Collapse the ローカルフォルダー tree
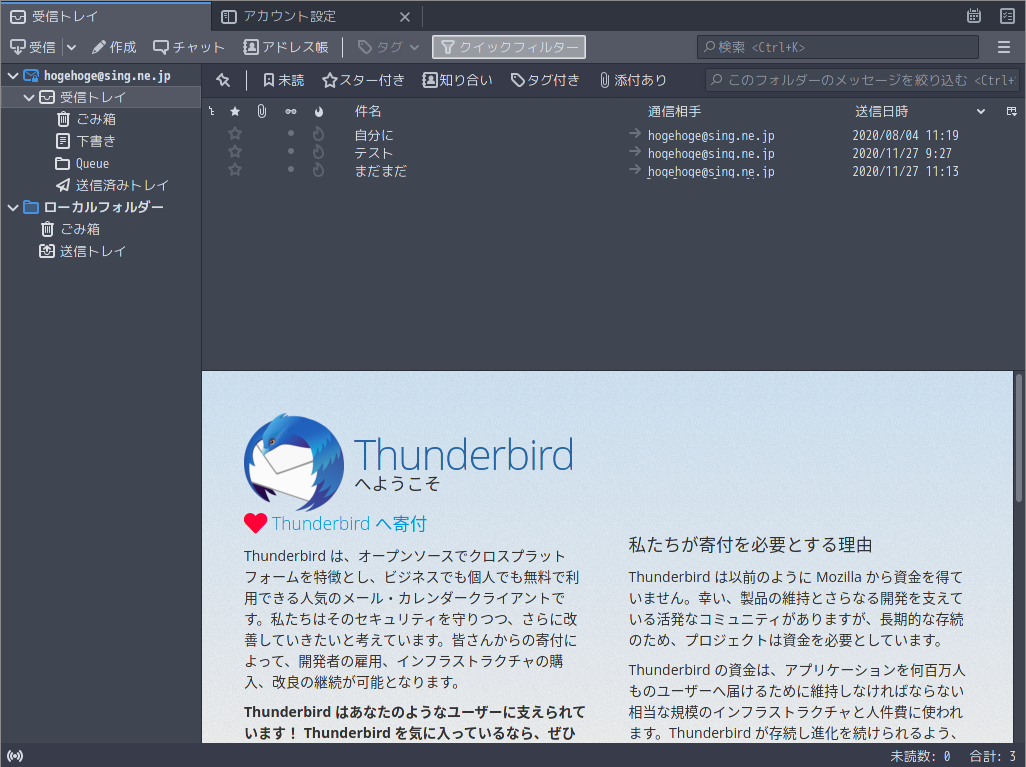Viewport: 1026px width, 767px height. (x=12, y=207)
